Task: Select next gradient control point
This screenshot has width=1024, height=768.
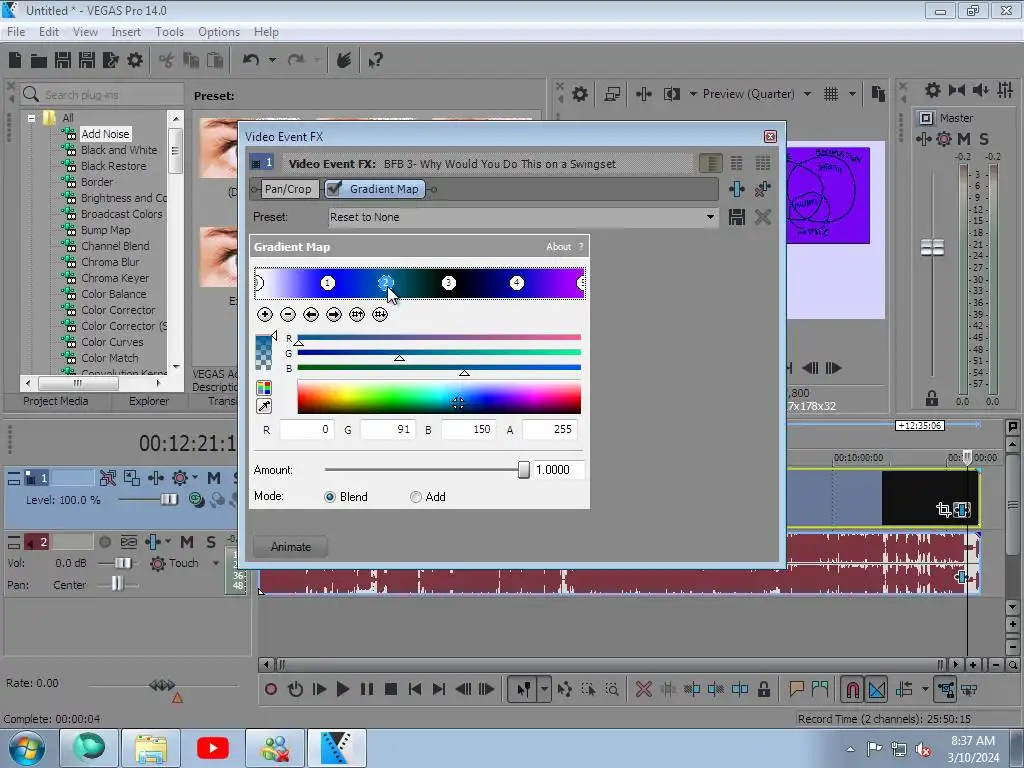Action: (334, 315)
